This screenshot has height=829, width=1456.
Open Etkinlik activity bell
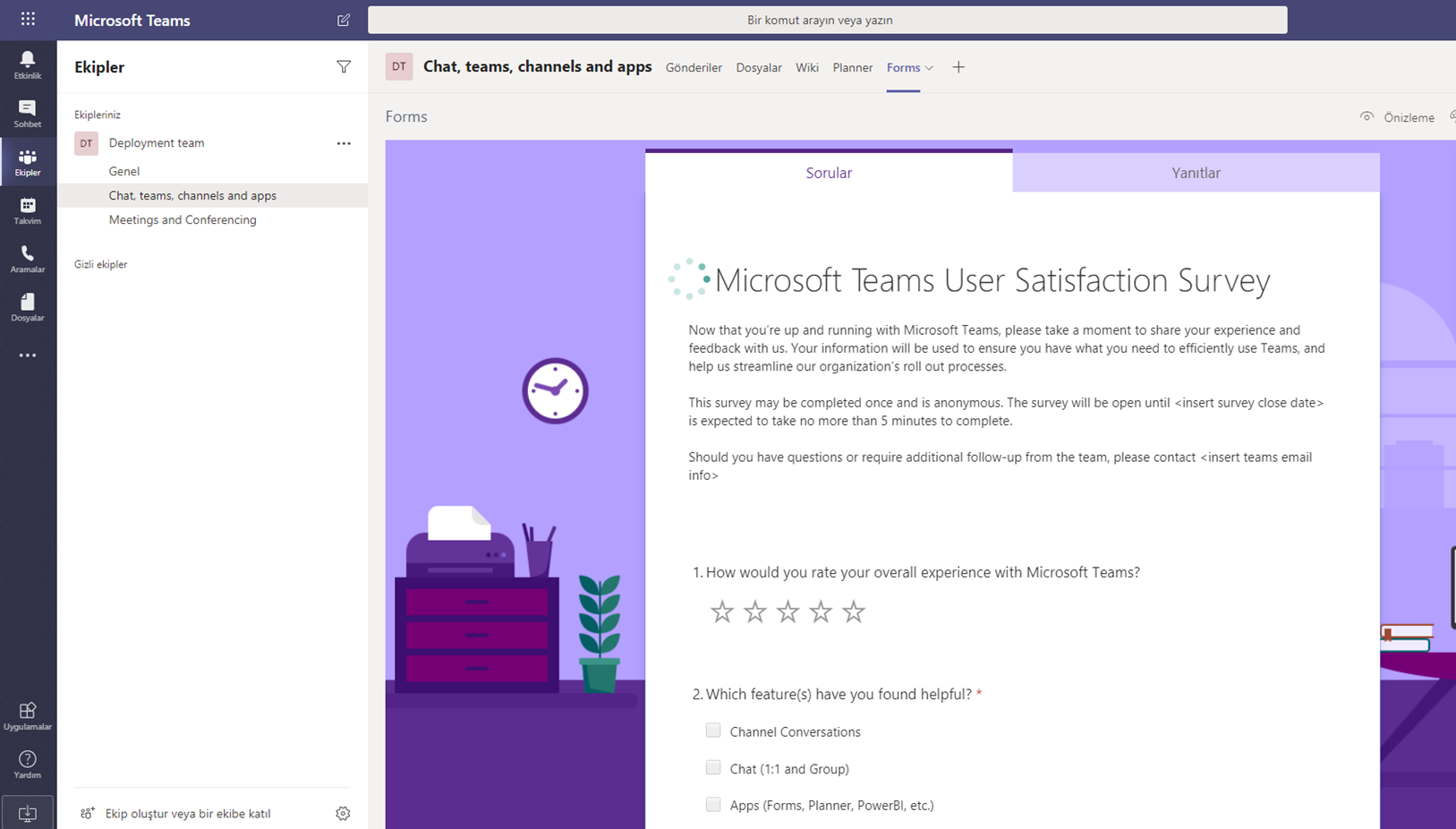28,64
